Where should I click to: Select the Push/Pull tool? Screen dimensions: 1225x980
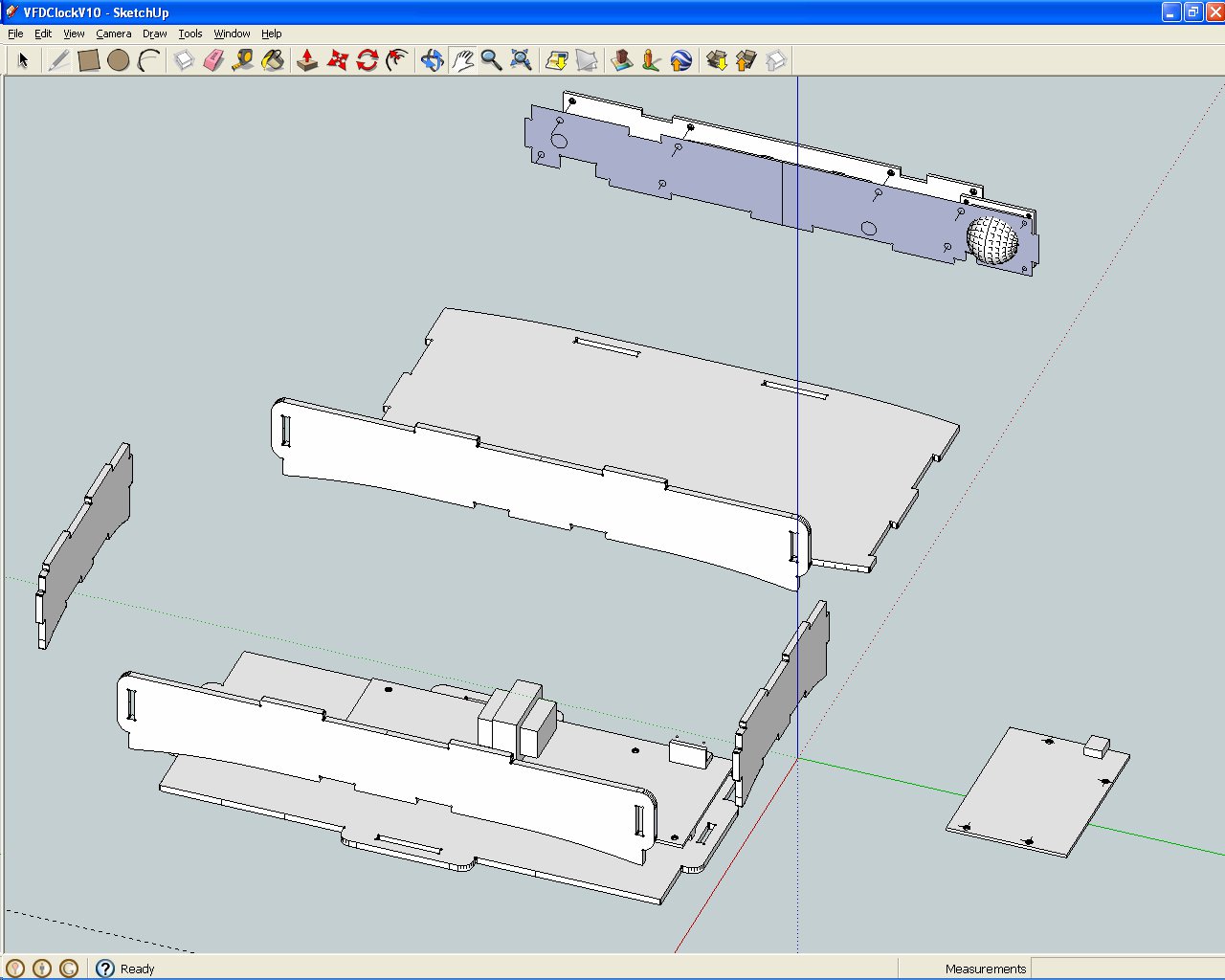point(307,60)
